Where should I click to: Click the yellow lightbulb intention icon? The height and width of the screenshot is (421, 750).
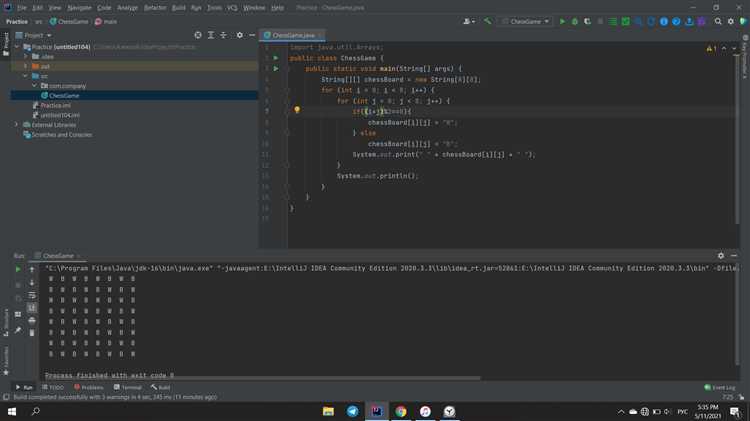pos(297,111)
